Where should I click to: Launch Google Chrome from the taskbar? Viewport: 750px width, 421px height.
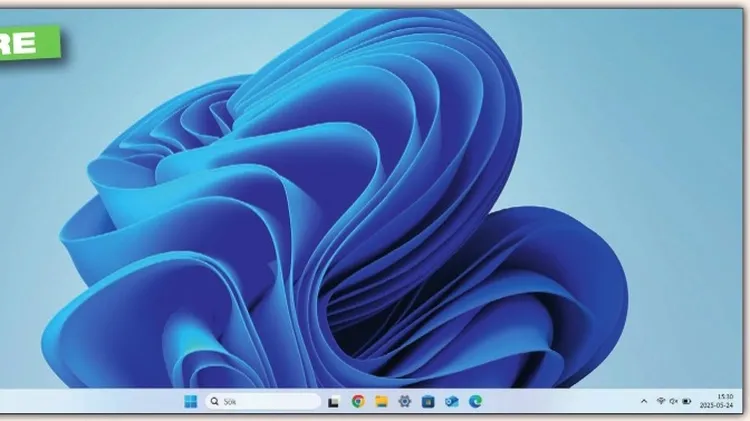click(x=358, y=401)
